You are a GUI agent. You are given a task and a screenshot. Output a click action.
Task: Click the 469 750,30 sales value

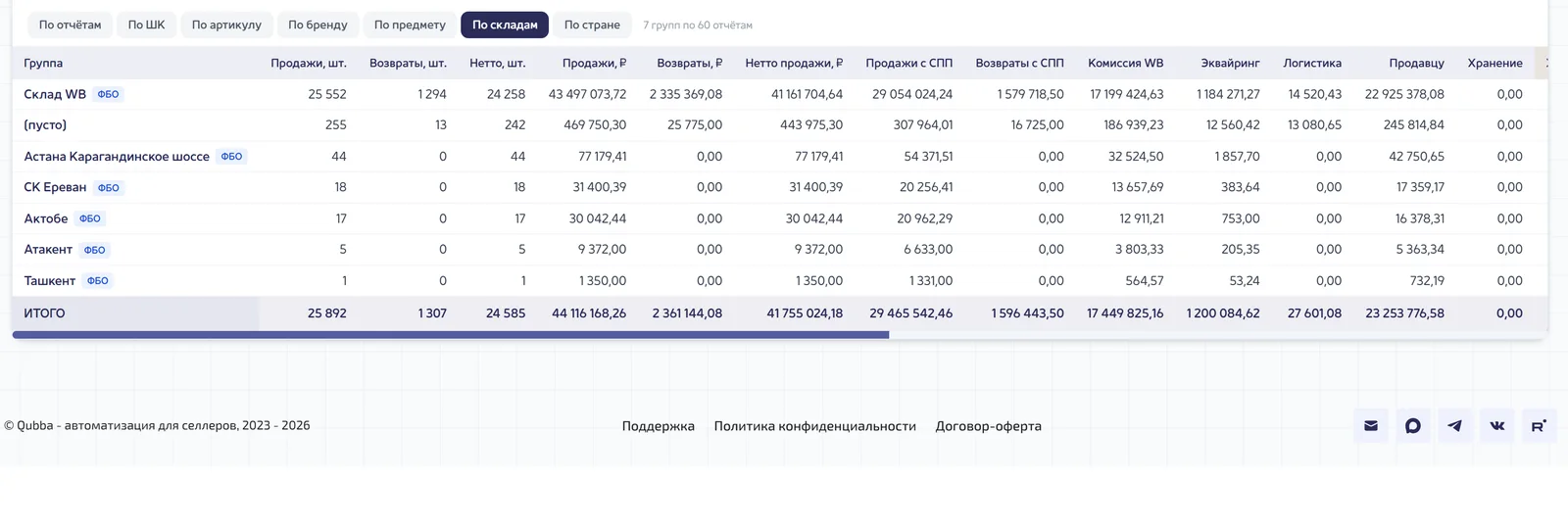point(595,124)
